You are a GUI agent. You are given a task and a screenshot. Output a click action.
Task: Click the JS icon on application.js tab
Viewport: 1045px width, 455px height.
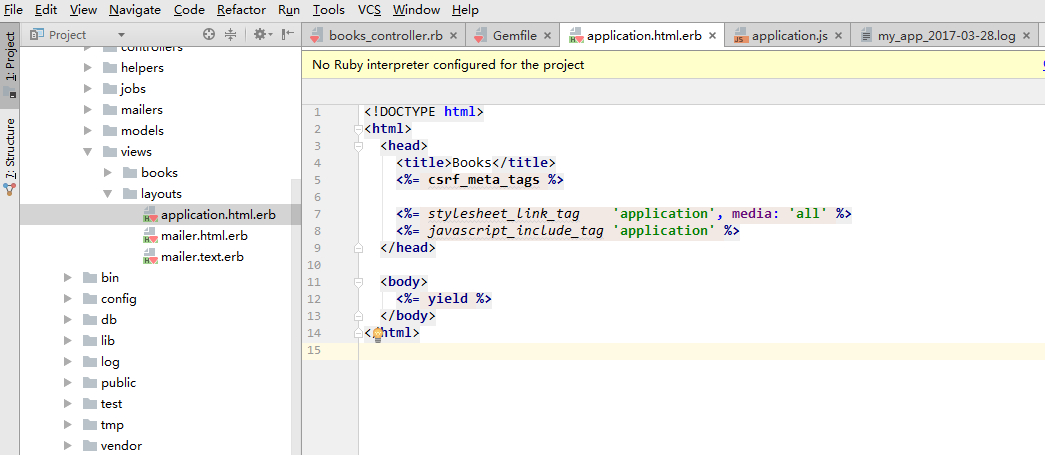[740, 36]
